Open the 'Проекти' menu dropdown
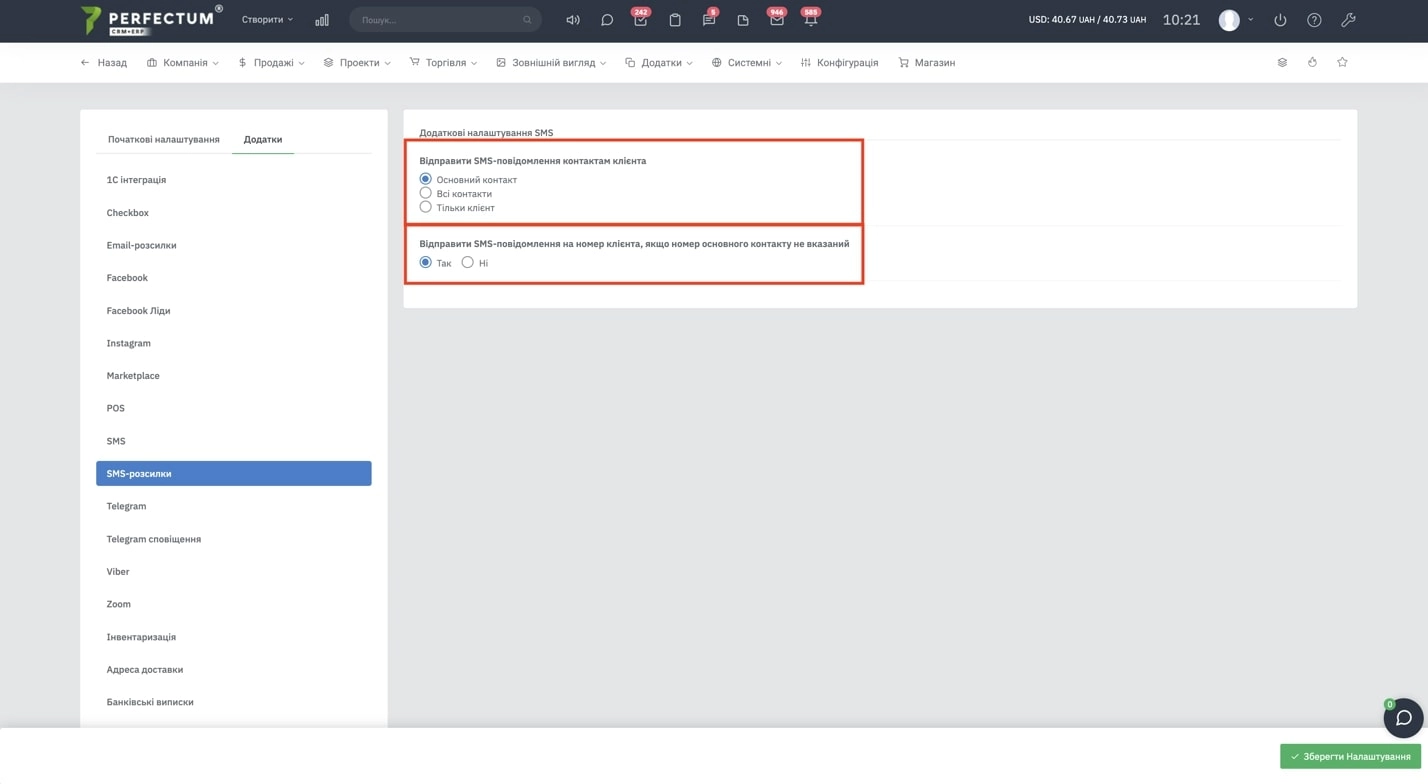This screenshot has height=784, width=1428. click(357, 62)
